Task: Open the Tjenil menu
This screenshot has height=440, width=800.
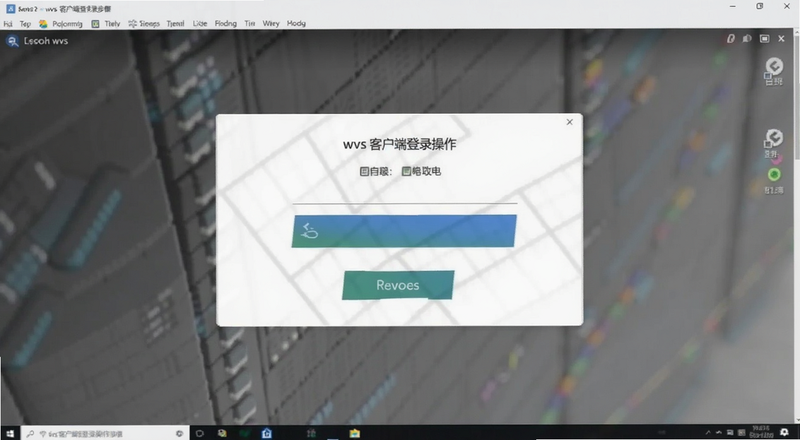Action: pos(176,23)
